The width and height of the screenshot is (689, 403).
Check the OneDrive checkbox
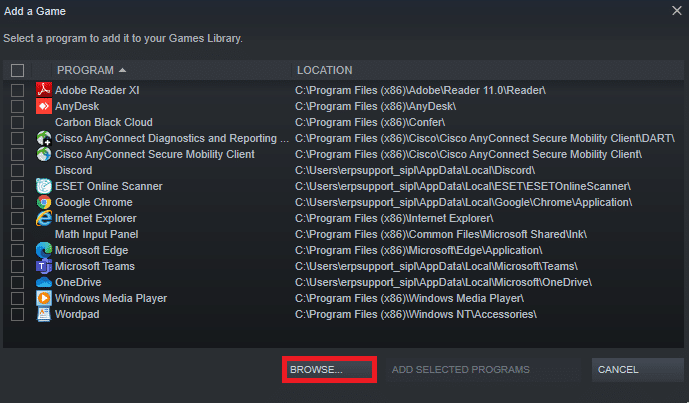tap(18, 282)
